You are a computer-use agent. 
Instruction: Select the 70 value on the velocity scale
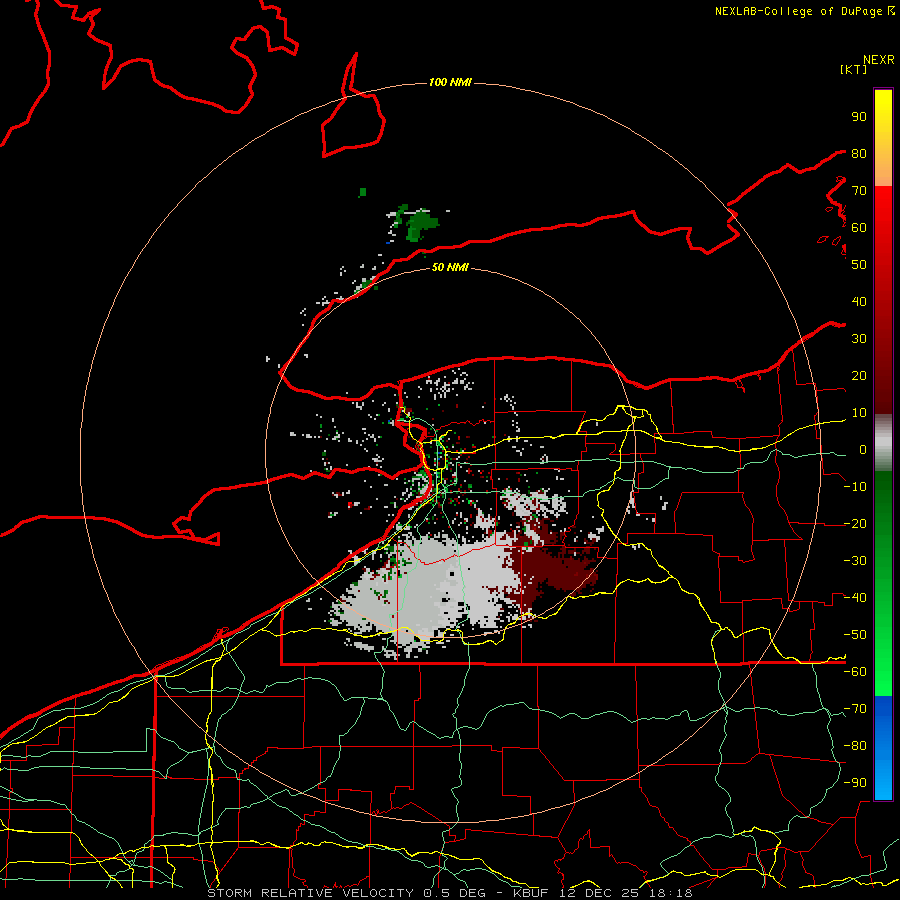click(859, 191)
